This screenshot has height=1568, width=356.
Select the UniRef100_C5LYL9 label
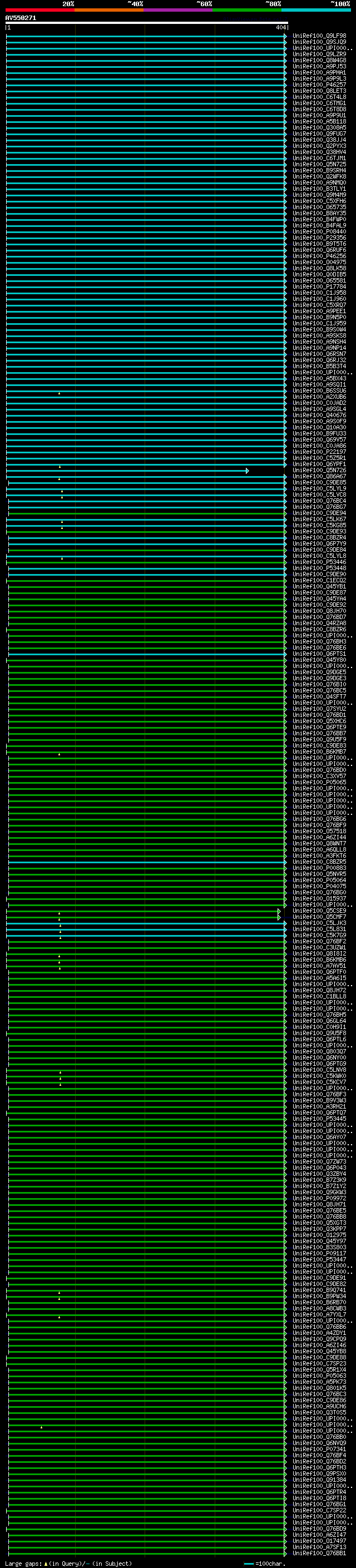tap(319, 489)
